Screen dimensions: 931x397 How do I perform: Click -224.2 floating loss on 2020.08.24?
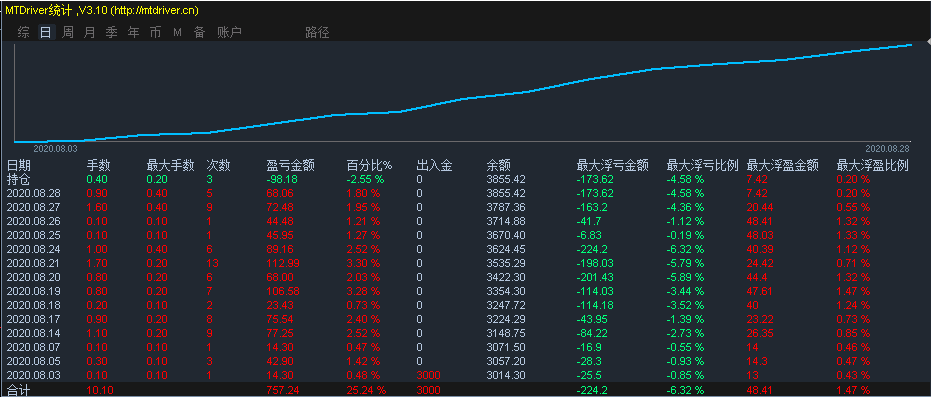coord(594,249)
